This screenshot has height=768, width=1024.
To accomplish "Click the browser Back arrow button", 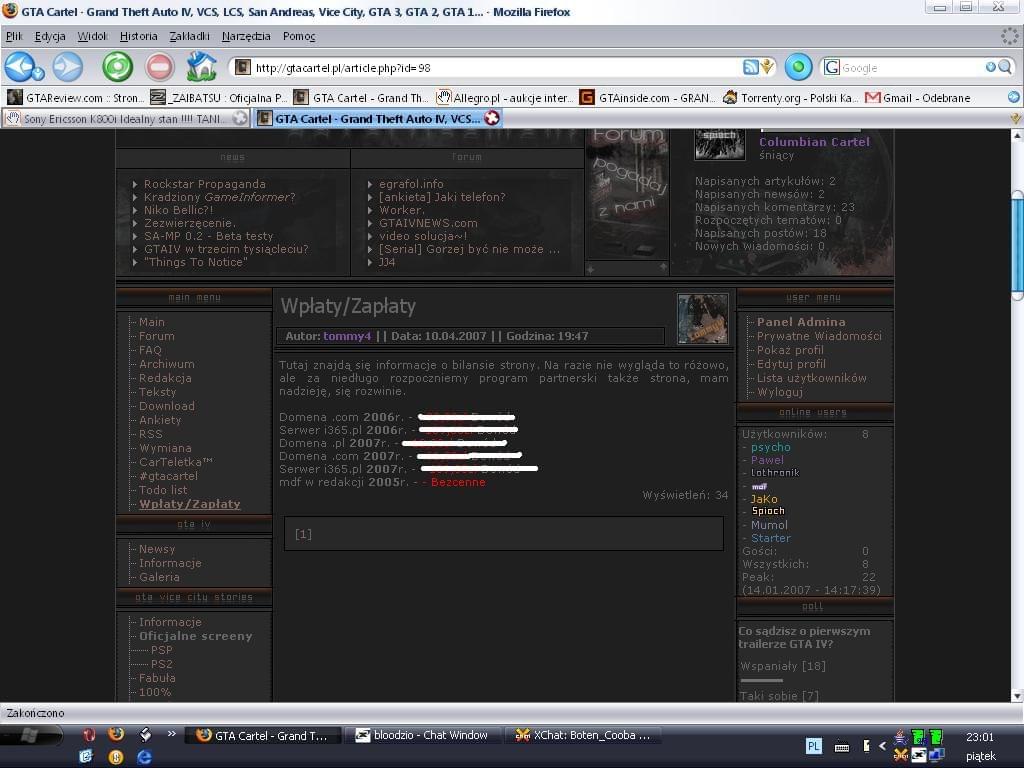I will 22,66.
